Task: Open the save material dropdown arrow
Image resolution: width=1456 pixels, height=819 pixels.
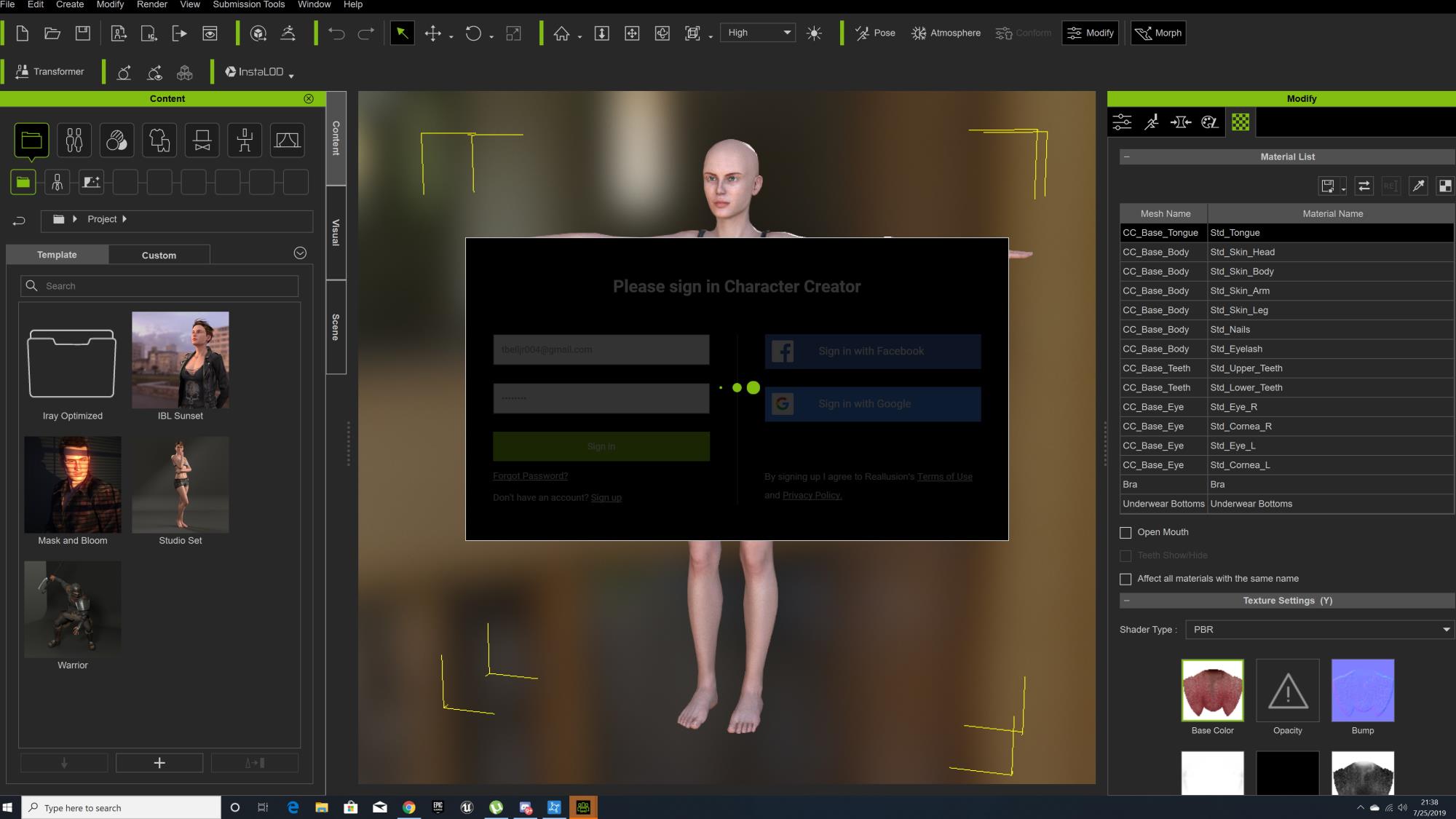Action: 1343,190
